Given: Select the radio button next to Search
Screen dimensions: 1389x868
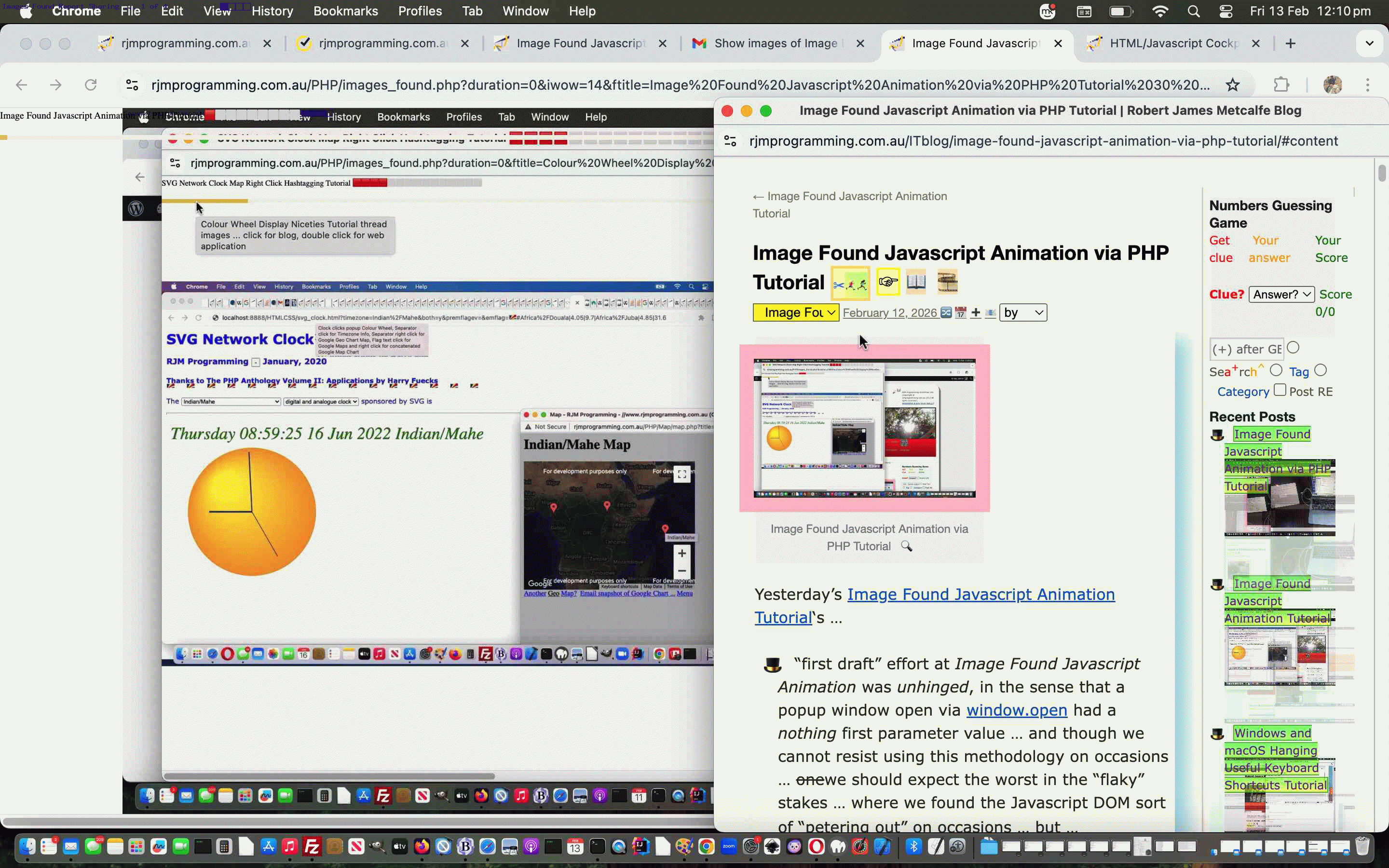Looking at the screenshot, I should (x=1276, y=370).
